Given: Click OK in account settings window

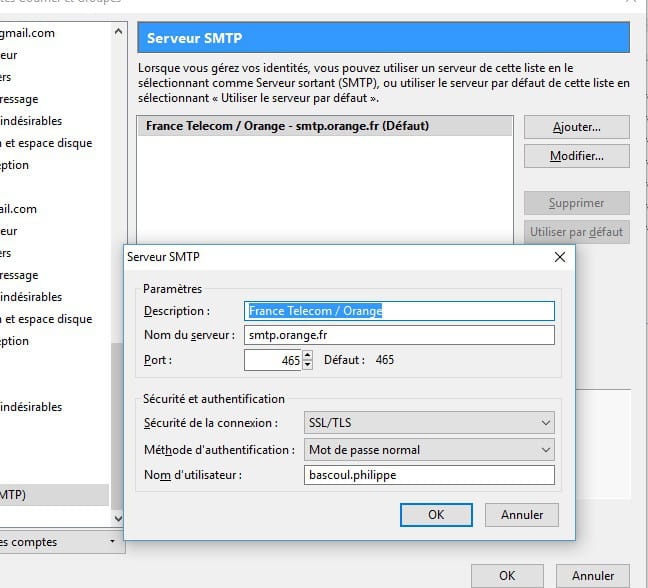Looking at the screenshot, I should [507, 576].
